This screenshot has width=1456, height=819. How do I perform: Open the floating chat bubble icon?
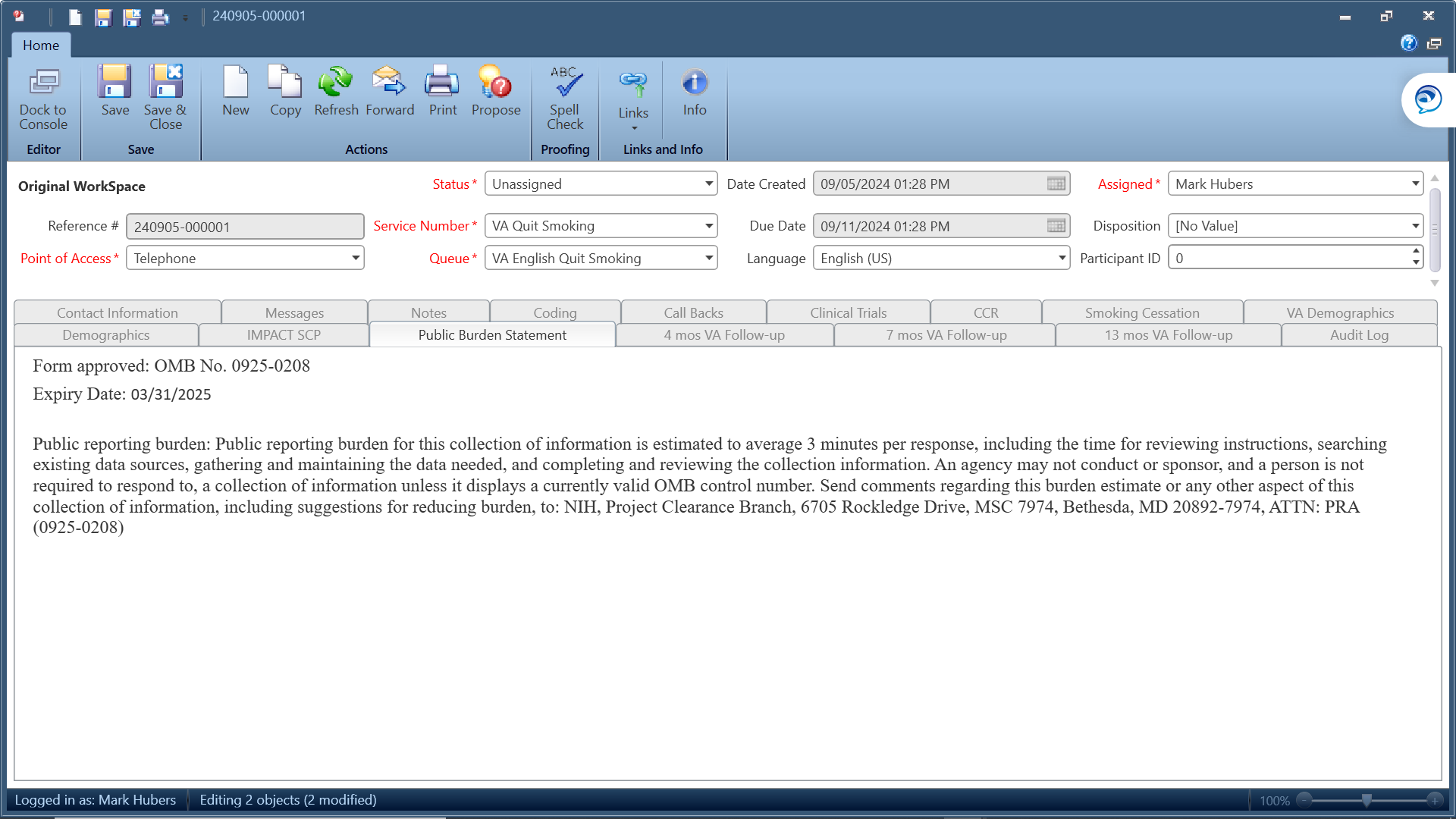tap(1427, 99)
